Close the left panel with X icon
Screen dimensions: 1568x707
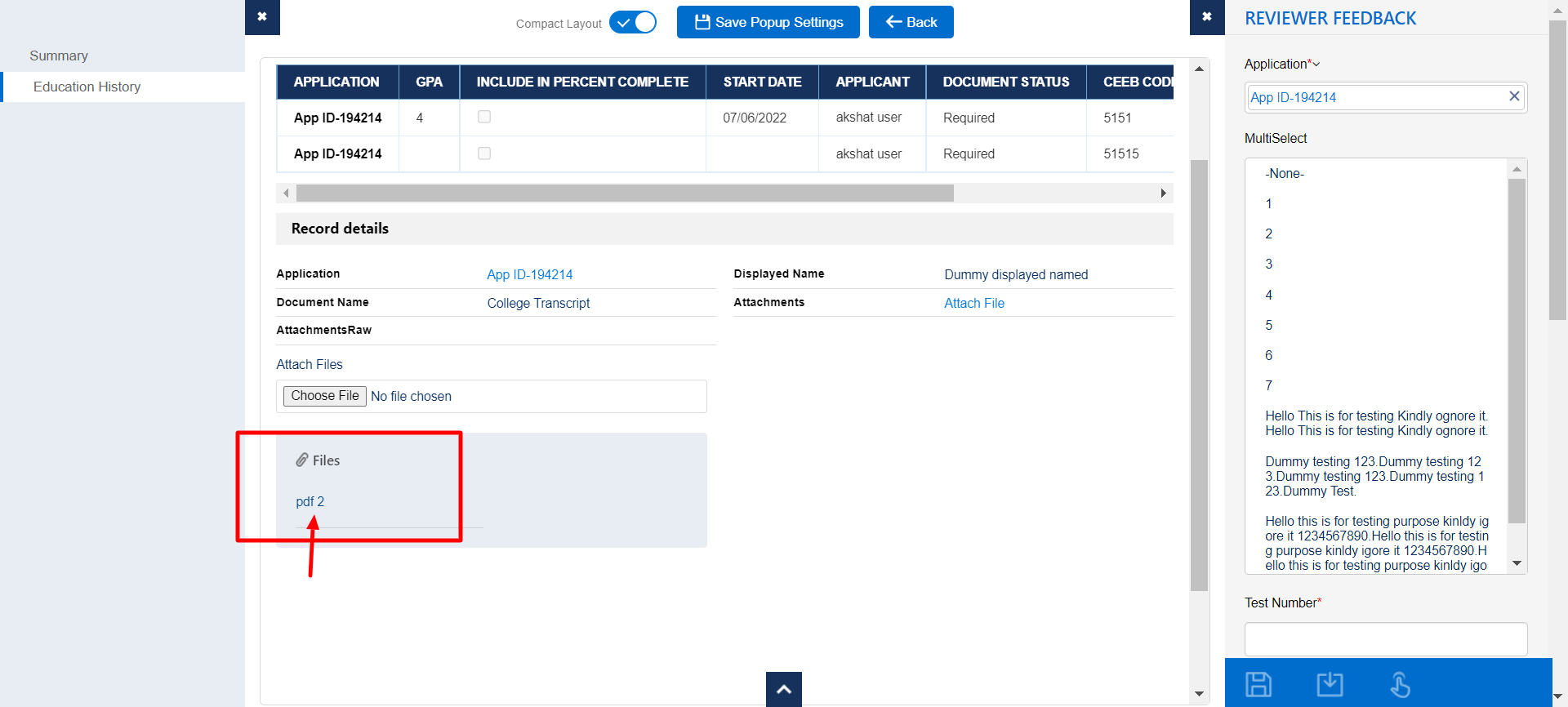pyautogui.click(x=262, y=17)
